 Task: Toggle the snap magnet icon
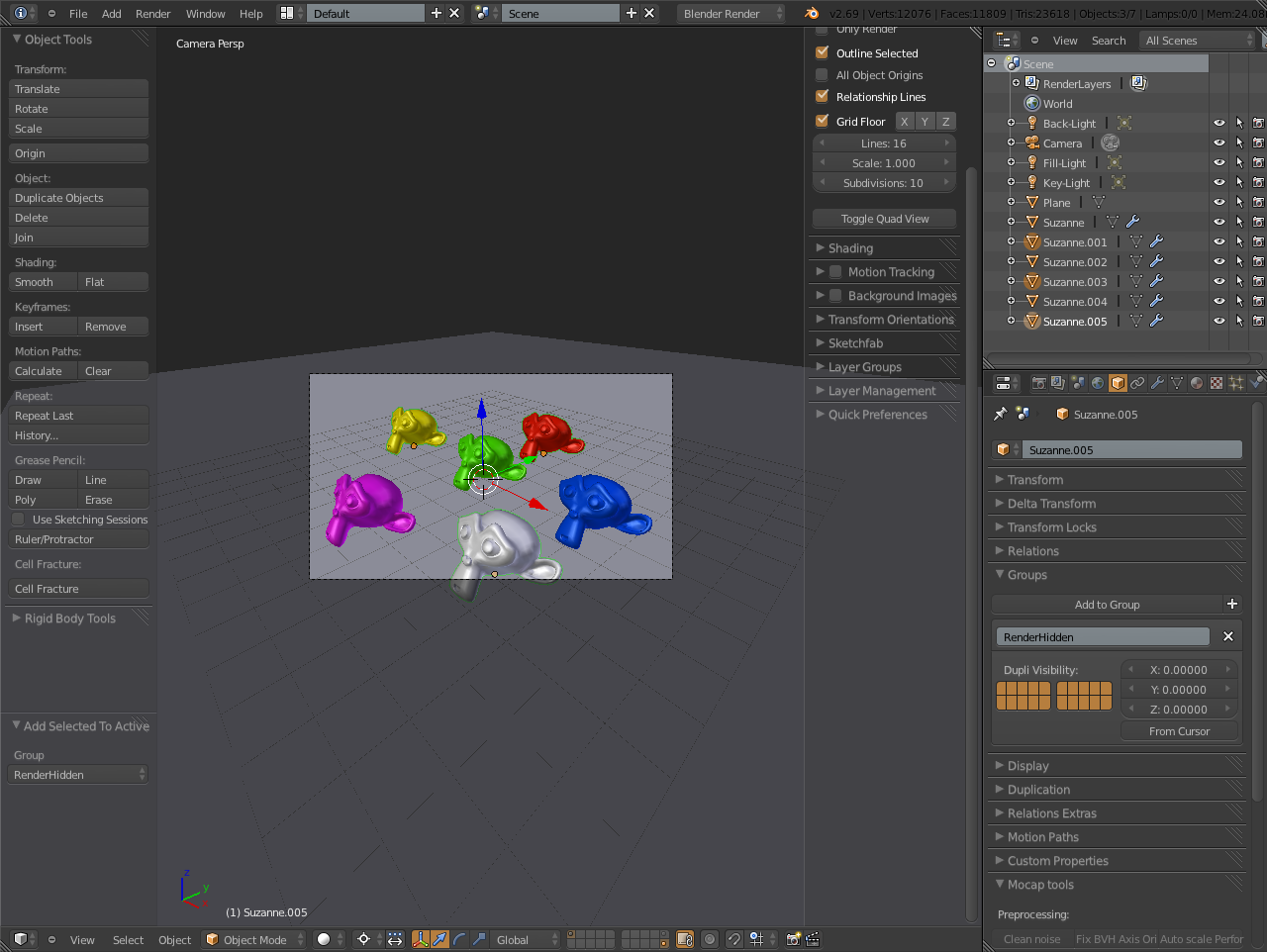(x=734, y=939)
